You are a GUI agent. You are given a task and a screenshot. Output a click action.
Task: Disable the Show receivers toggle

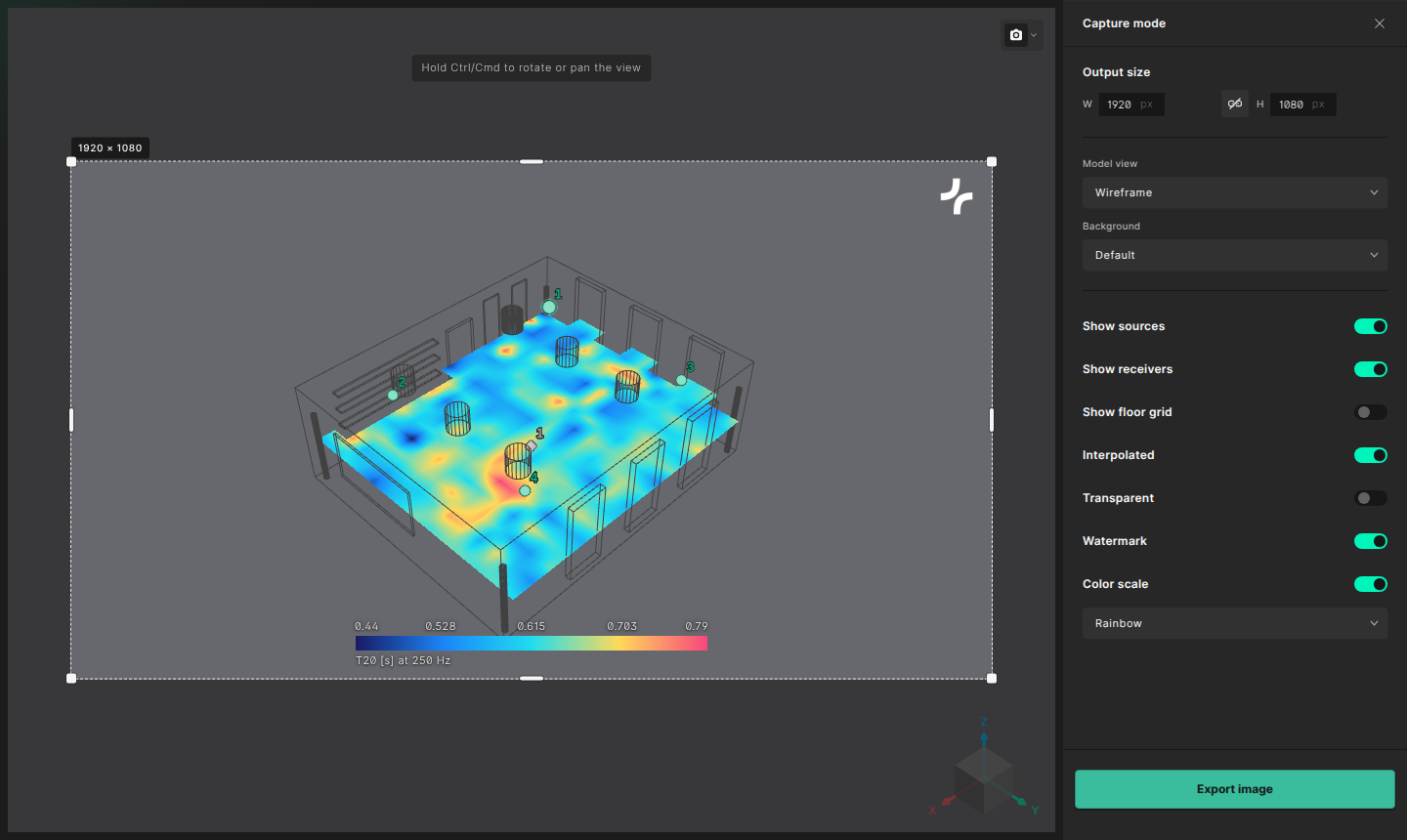tap(1371, 369)
